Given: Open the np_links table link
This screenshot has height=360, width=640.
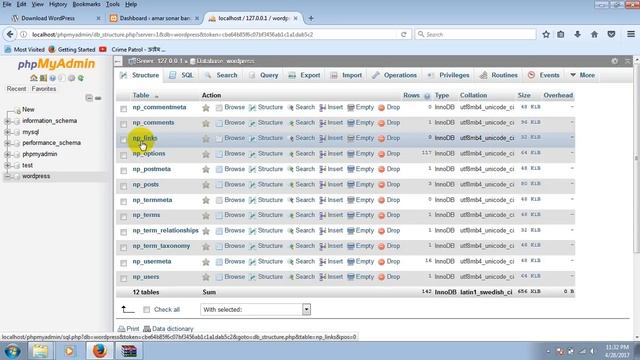Looking at the screenshot, I should [144, 138].
